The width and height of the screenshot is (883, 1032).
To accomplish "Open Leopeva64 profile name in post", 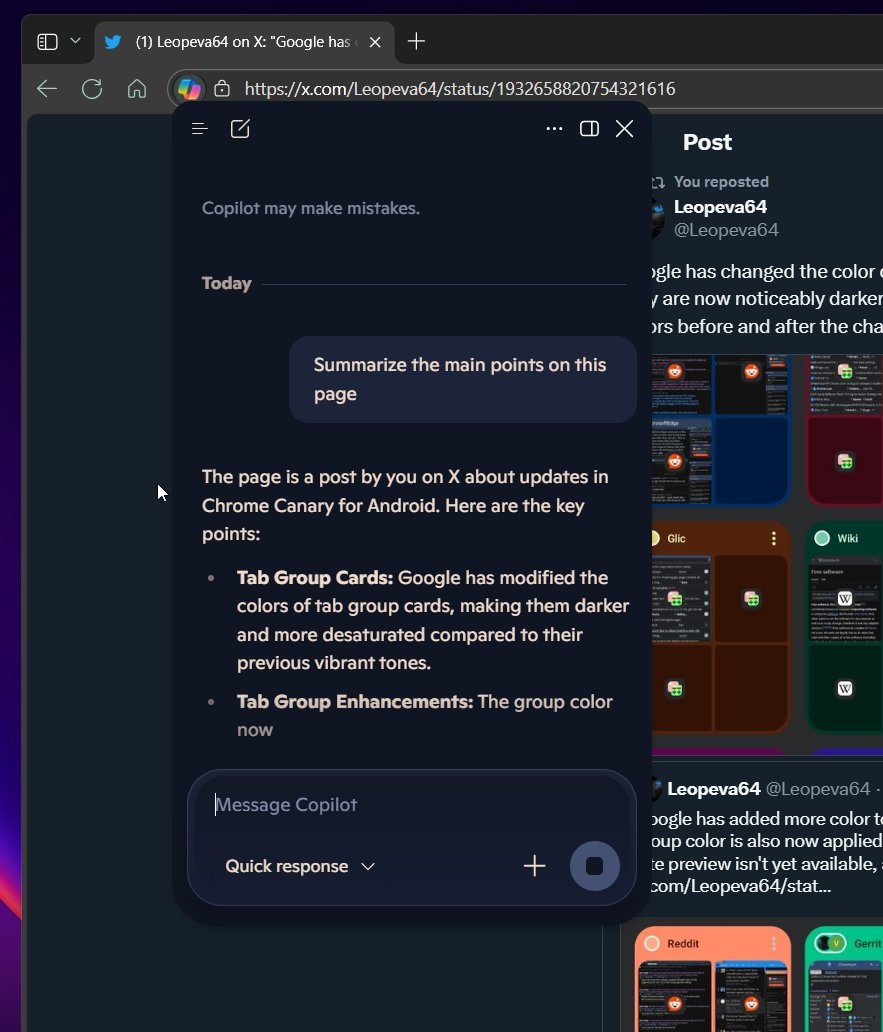I will (x=720, y=207).
